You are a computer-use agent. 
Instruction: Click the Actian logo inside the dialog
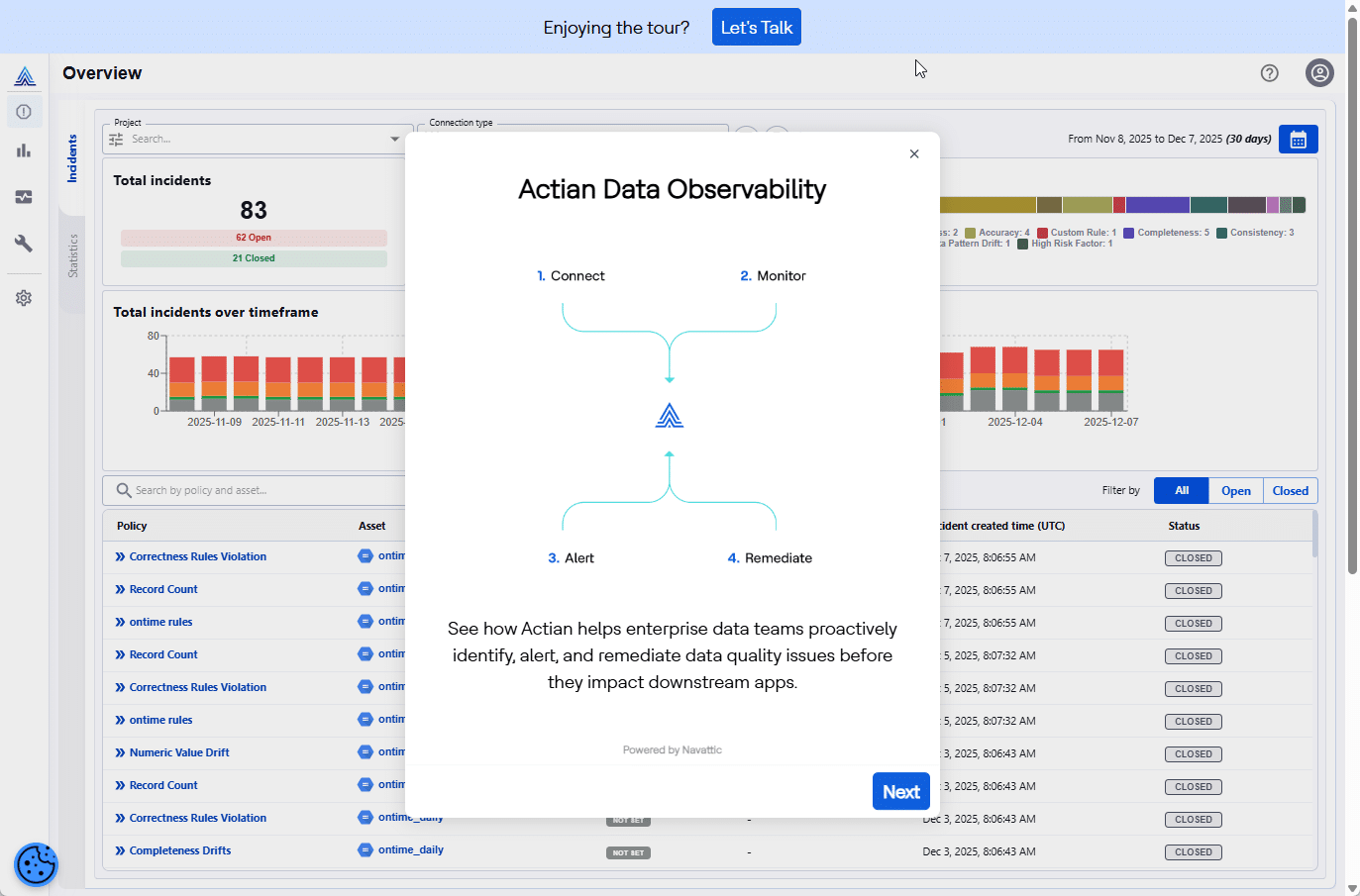pyautogui.click(x=670, y=415)
